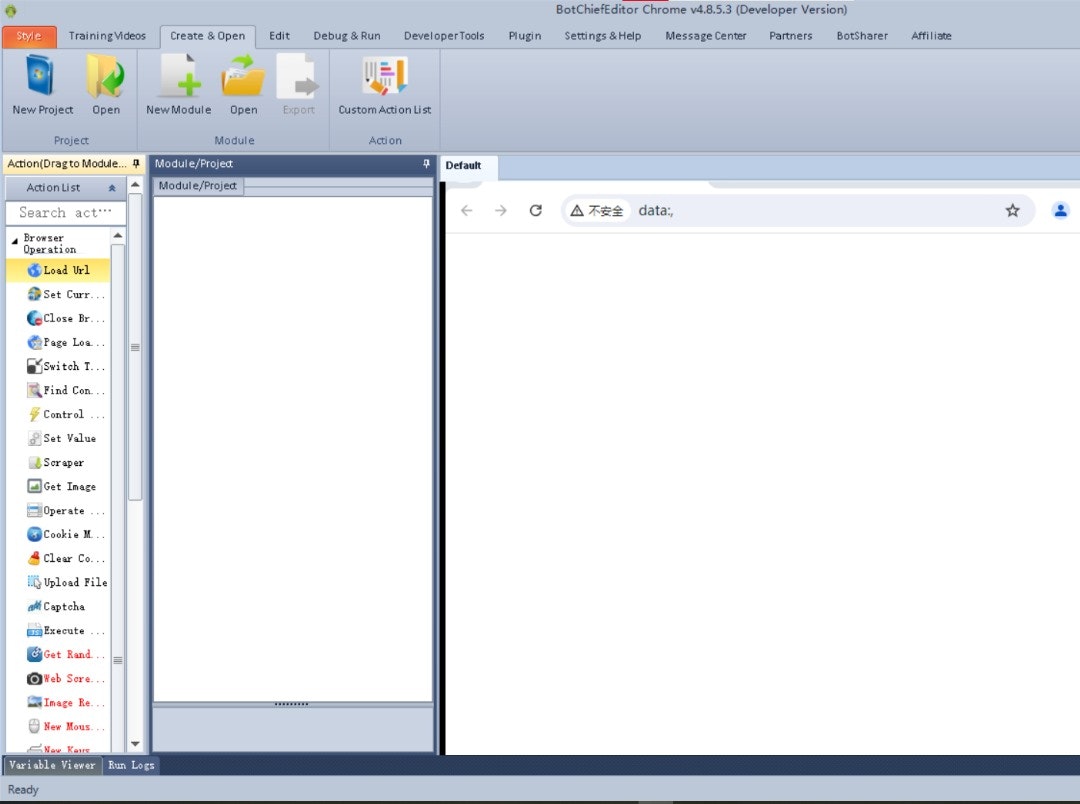Select the Operate ... action

[65, 511]
